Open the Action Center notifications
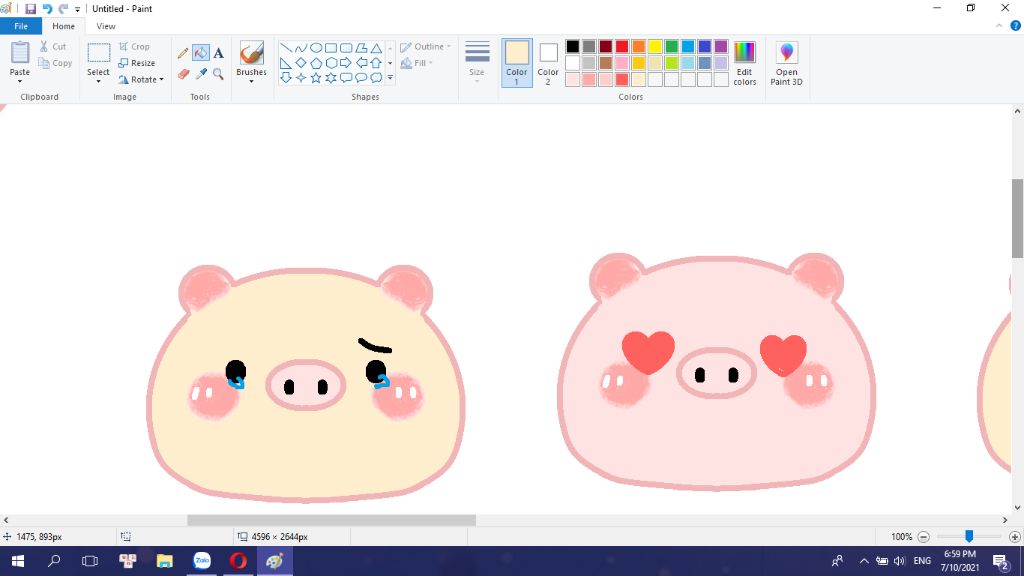 point(1001,561)
